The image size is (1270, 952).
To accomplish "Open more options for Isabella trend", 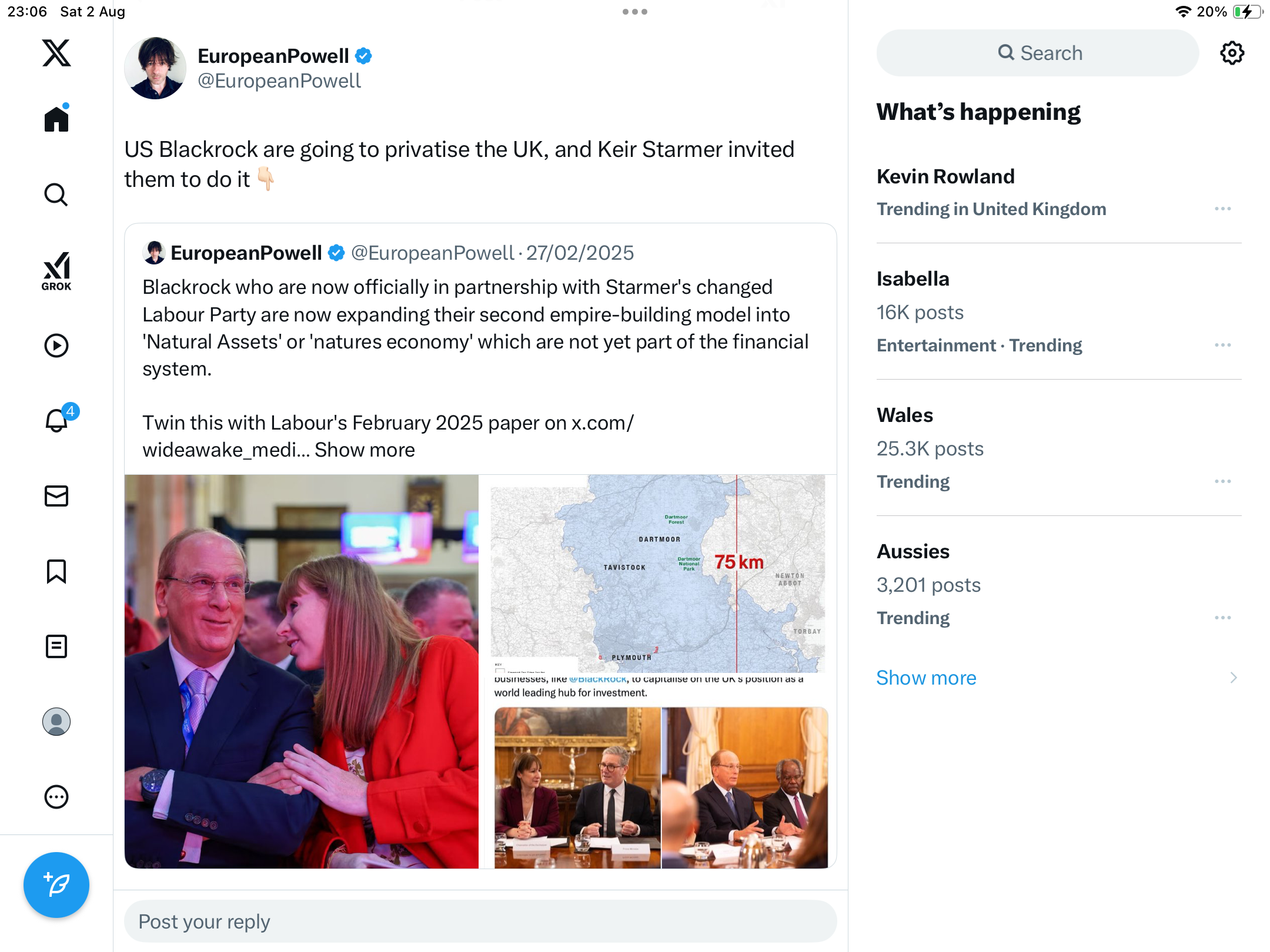I will 1222,346.
